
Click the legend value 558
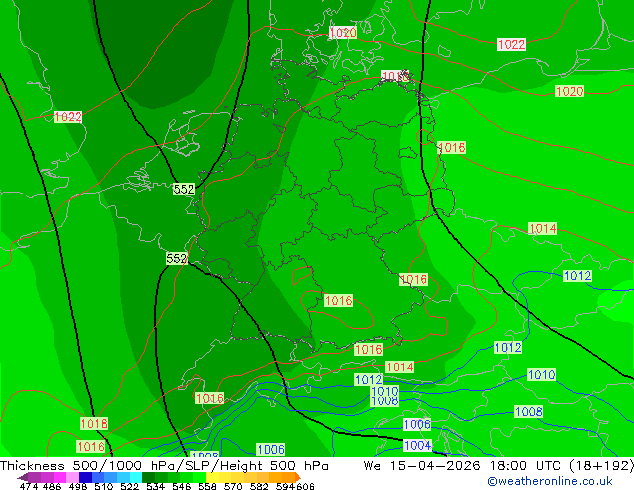point(207,486)
